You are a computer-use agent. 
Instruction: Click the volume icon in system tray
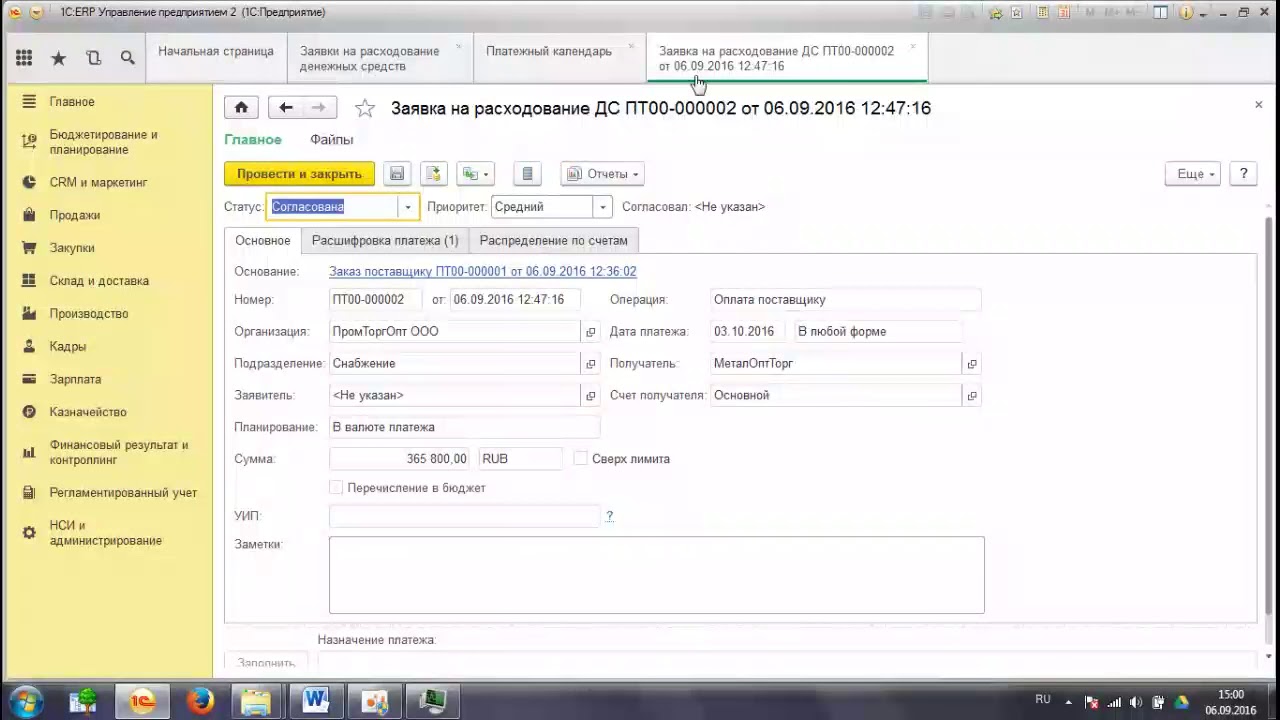[1136, 702]
